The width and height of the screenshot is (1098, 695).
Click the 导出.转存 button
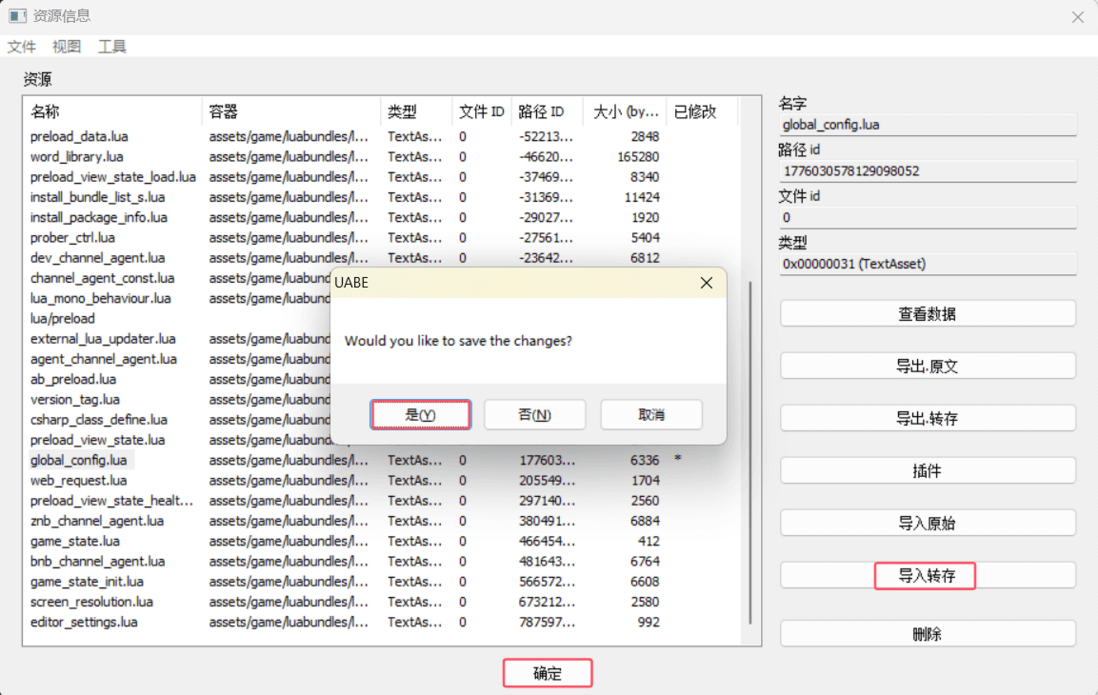(927, 418)
